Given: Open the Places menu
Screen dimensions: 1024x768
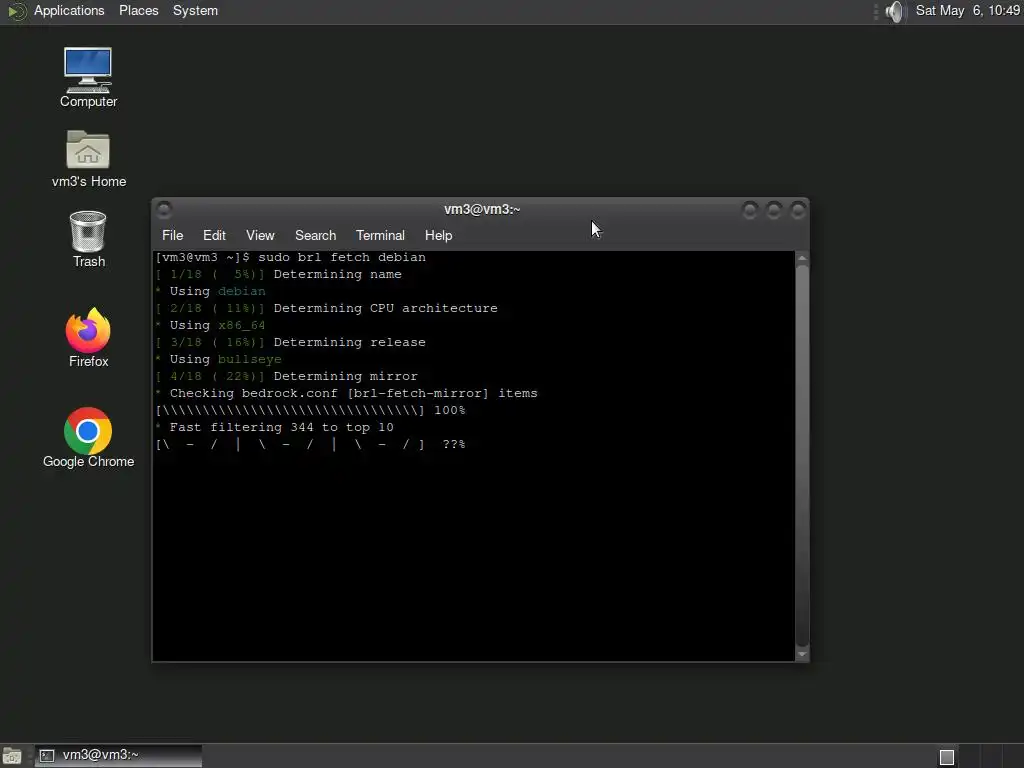Looking at the screenshot, I should point(138,11).
